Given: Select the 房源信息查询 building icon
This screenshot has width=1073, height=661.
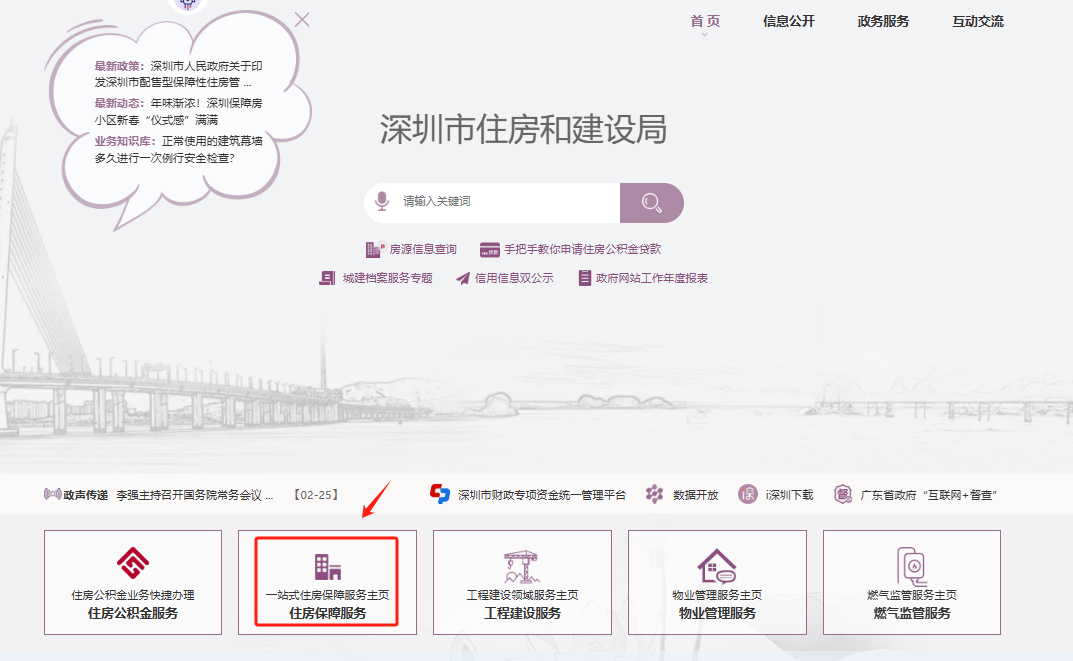Looking at the screenshot, I should coord(374,248).
